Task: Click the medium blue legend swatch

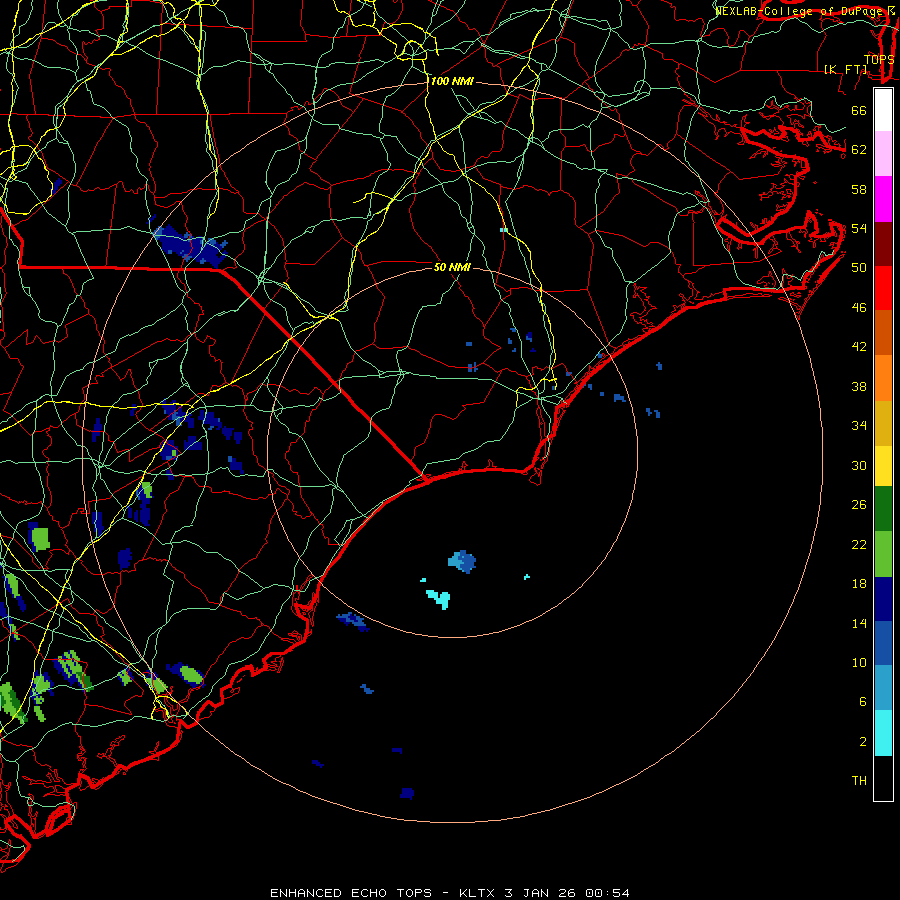Action: point(883,643)
